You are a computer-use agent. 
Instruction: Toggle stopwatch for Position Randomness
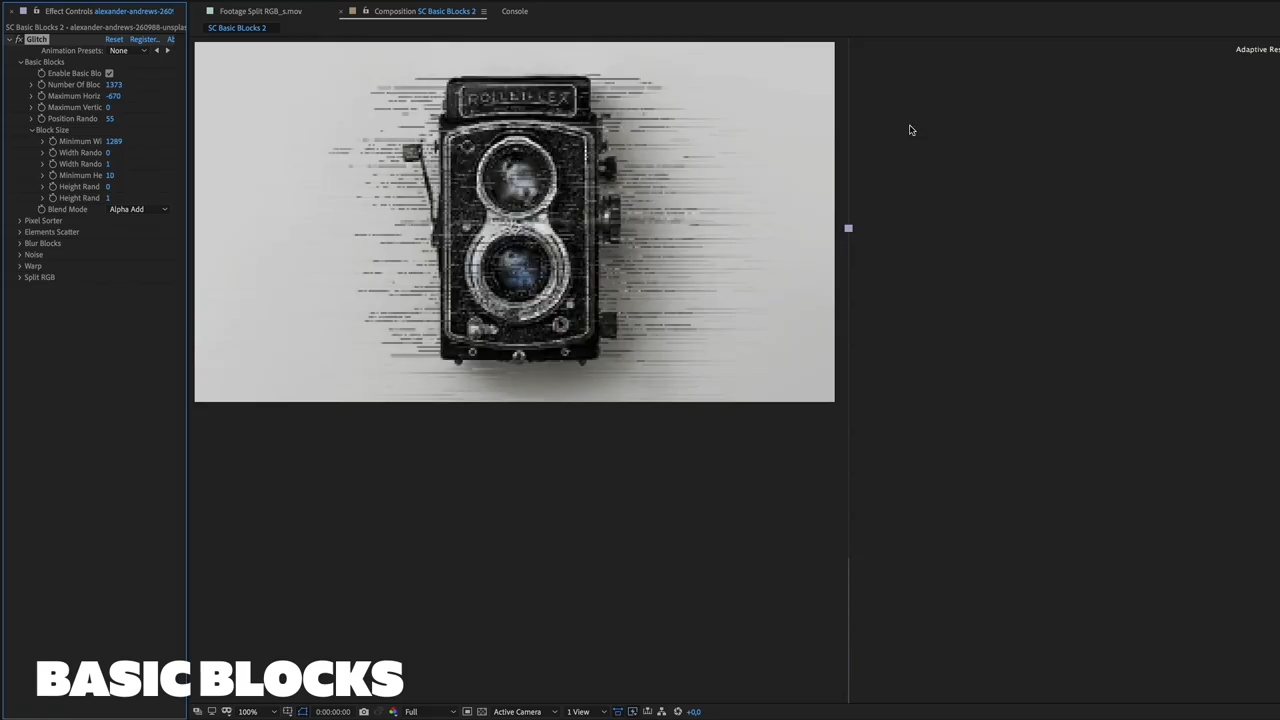(41, 119)
